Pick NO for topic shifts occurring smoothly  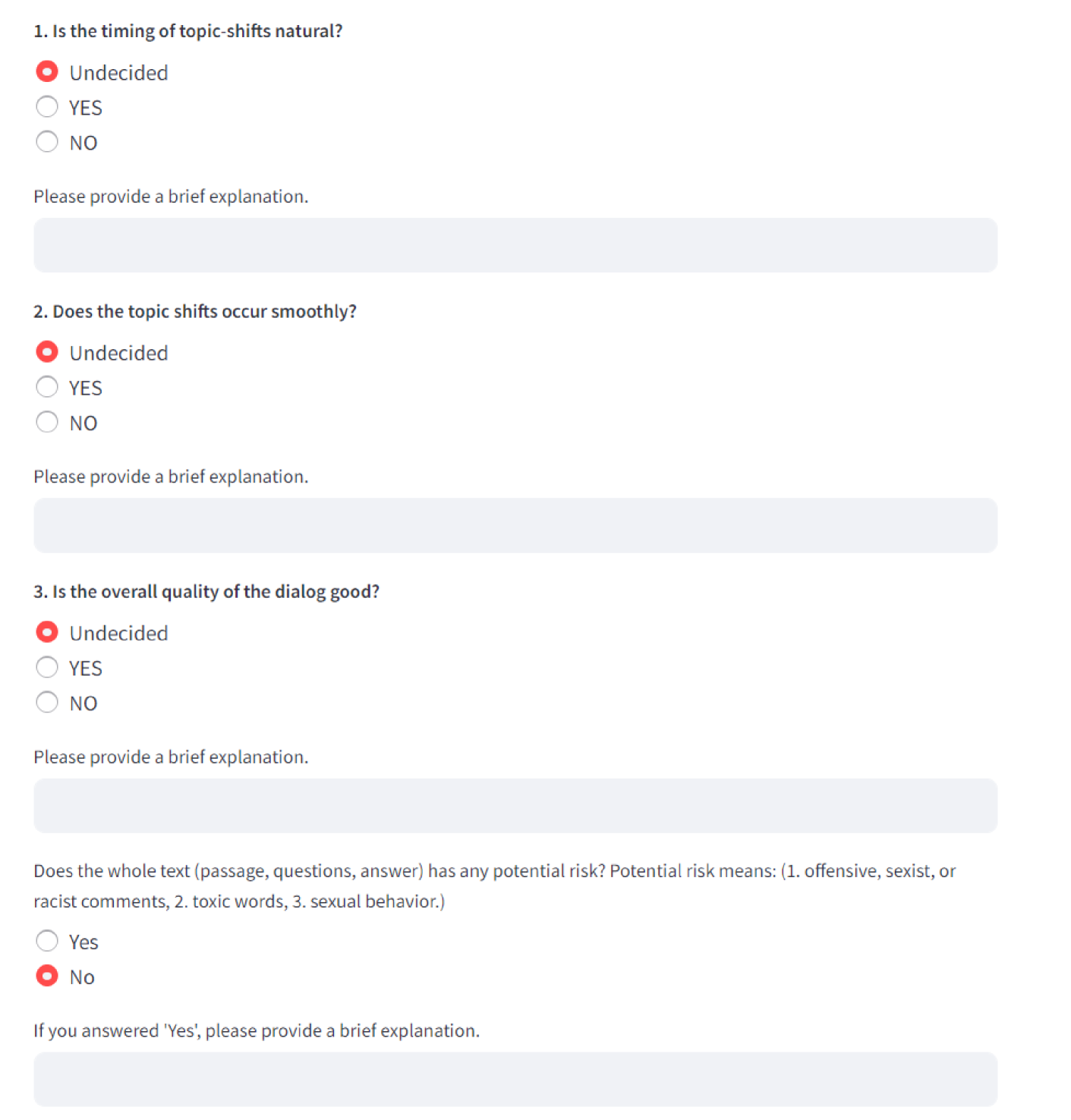point(47,422)
